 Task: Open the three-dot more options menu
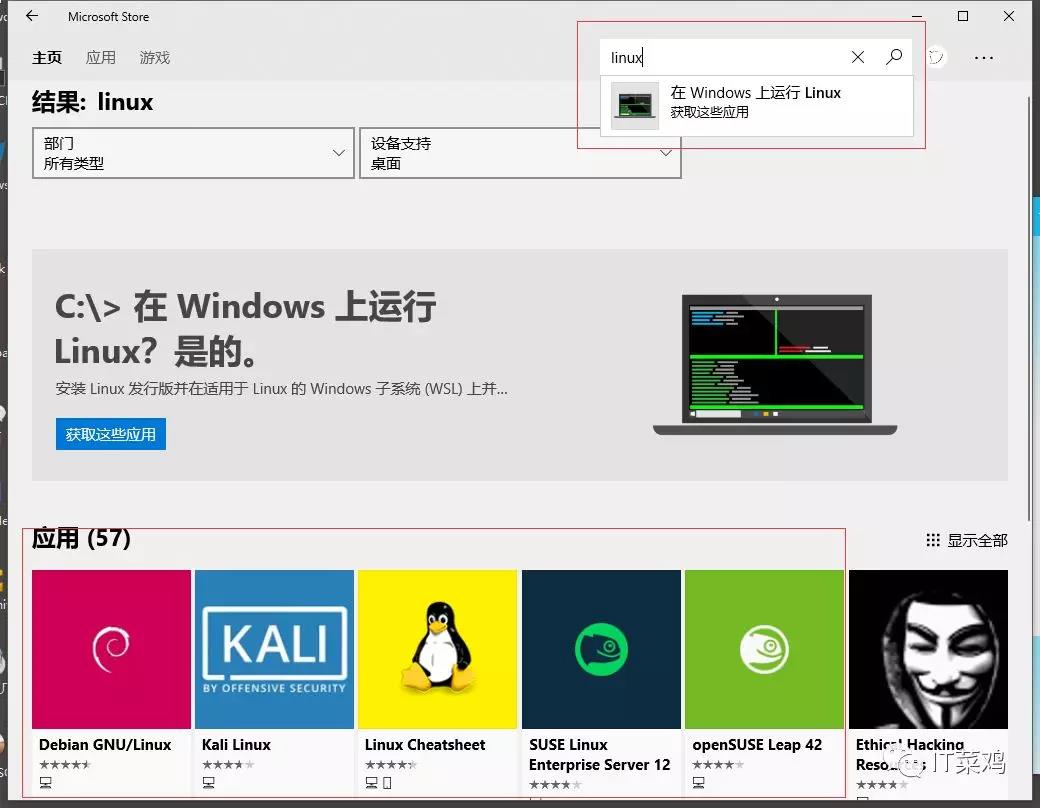click(984, 58)
